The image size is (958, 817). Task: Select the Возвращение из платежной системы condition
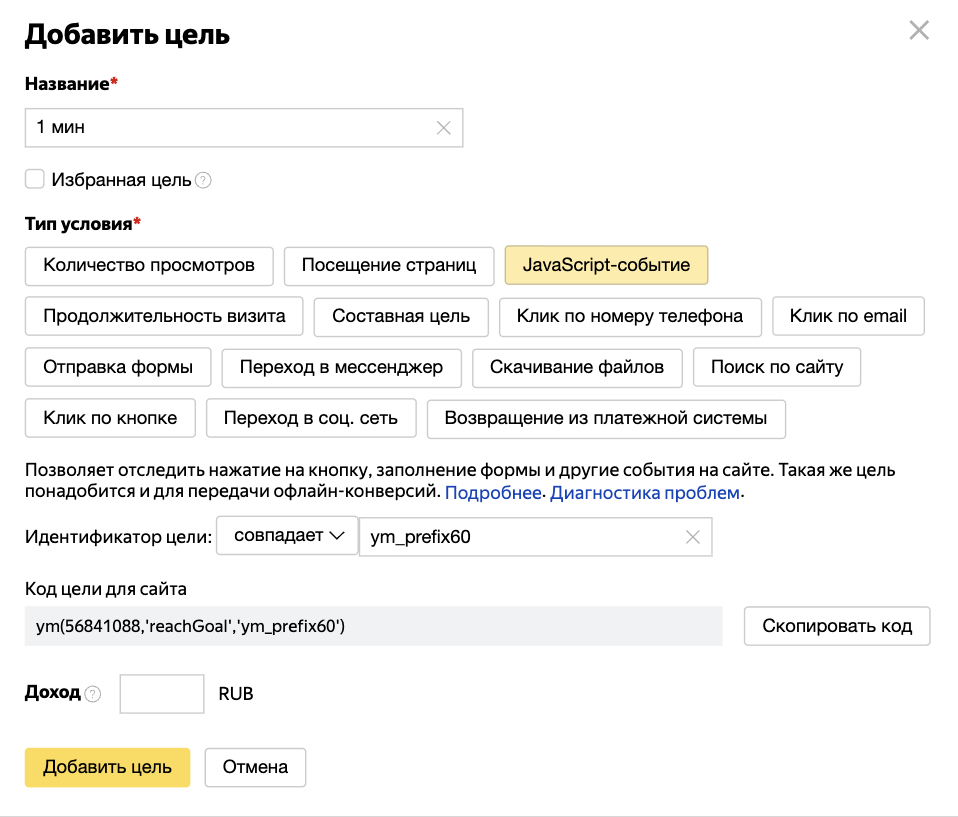[x=606, y=419]
